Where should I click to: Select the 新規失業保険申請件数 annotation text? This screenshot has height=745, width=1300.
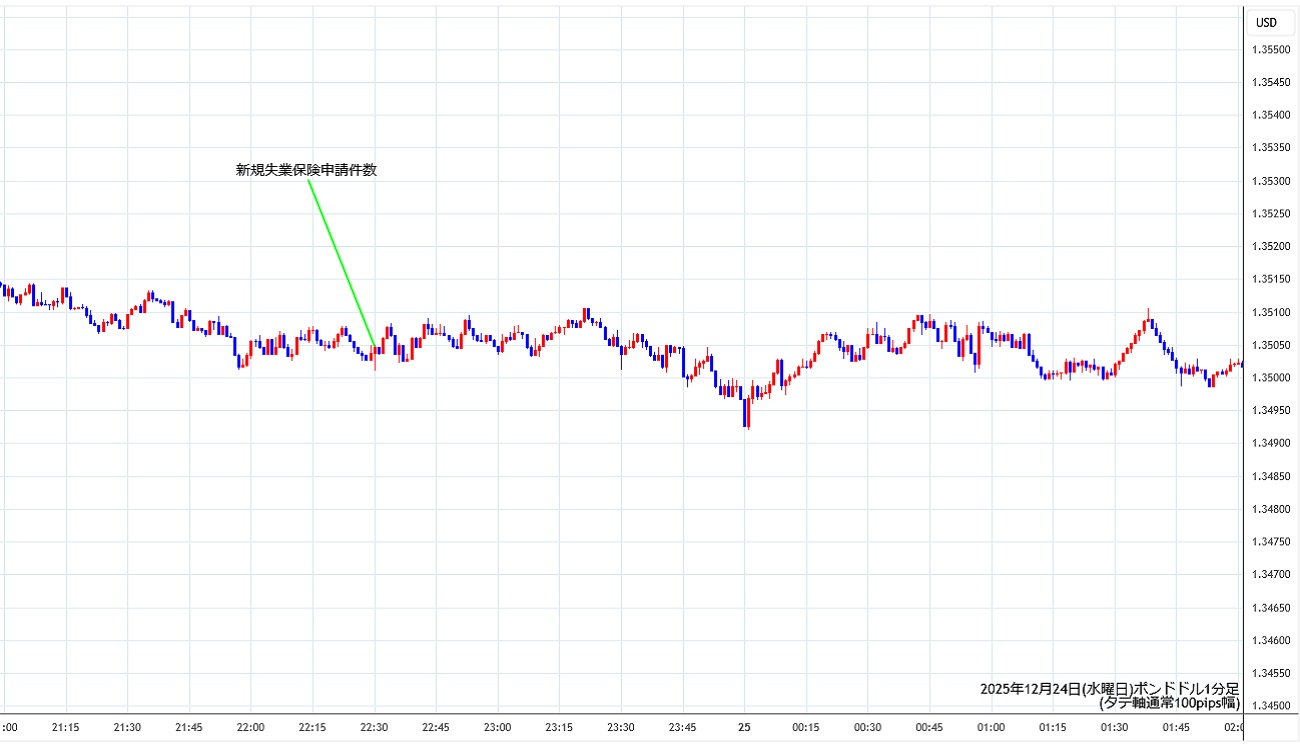tap(306, 171)
